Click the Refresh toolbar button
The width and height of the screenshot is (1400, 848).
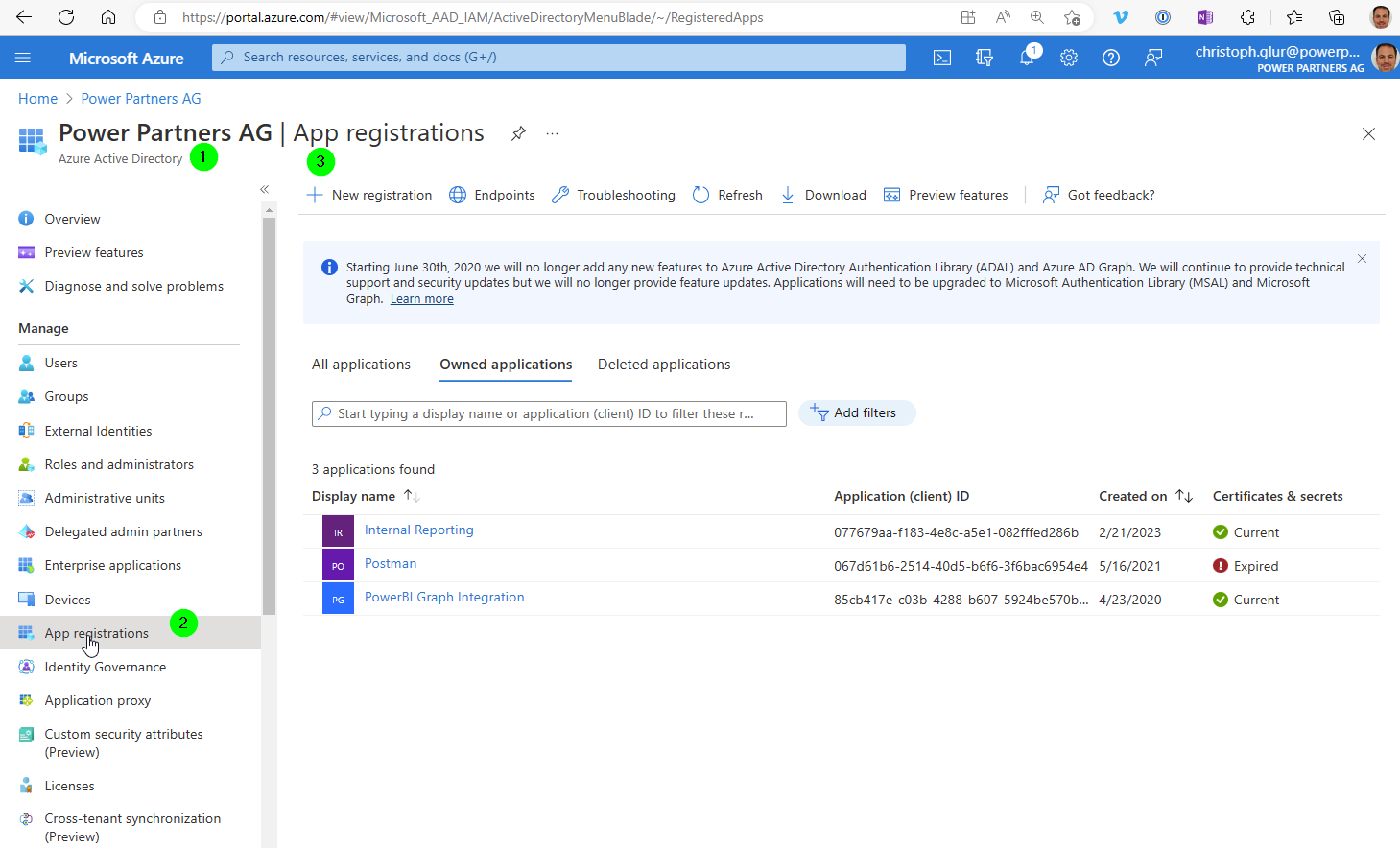tap(727, 195)
